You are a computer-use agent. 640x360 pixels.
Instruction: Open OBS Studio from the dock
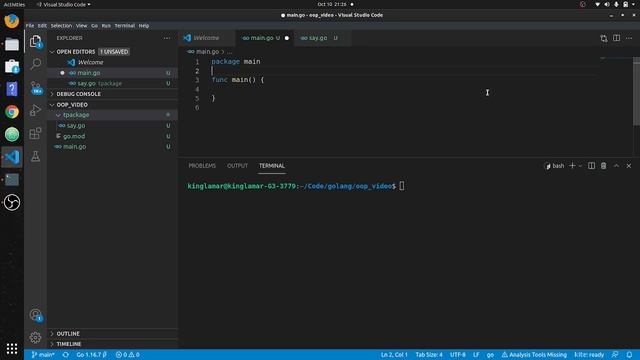point(11,202)
